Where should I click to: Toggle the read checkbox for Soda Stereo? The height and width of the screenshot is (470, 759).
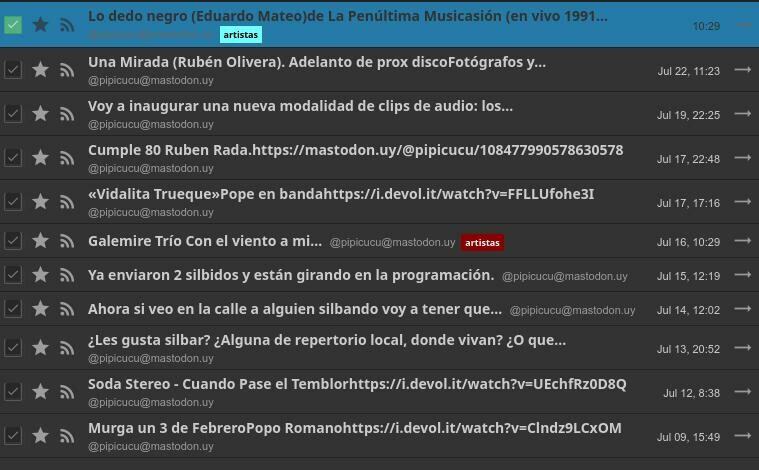click(13, 392)
